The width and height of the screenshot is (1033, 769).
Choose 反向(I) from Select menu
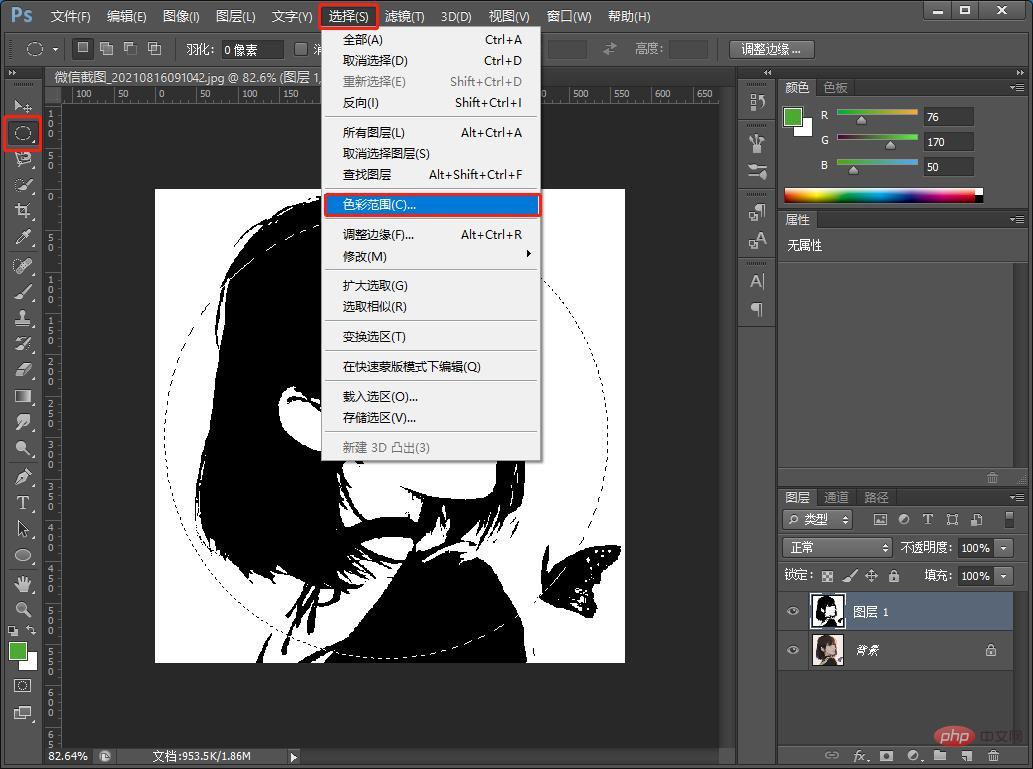click(432, 103)
